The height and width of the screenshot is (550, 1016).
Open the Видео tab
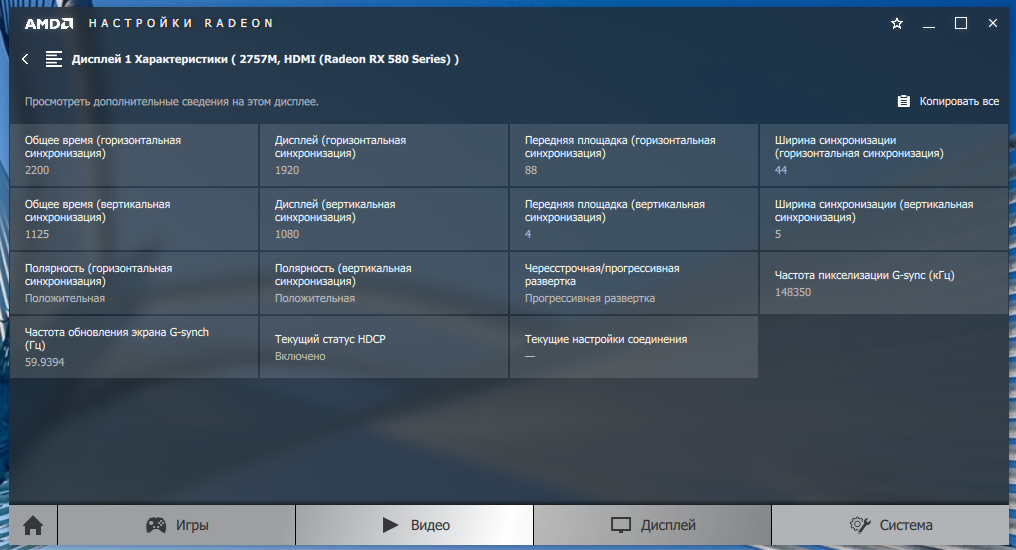415,525
